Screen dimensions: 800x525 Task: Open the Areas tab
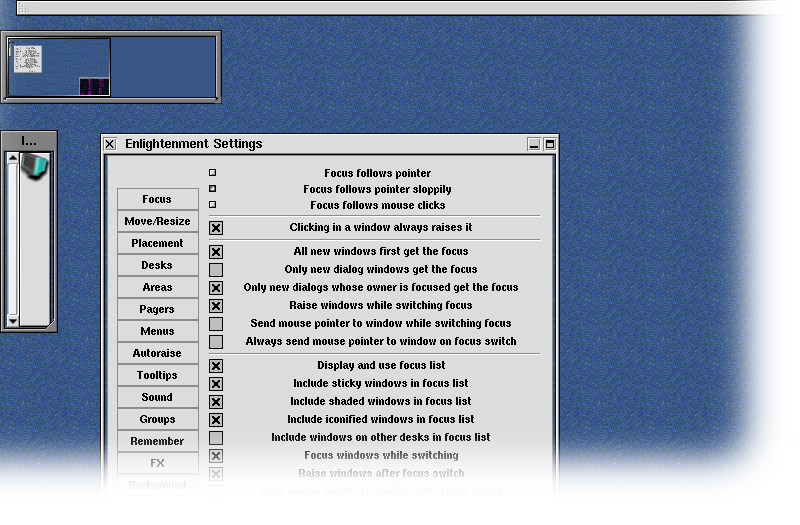[157, 287]
